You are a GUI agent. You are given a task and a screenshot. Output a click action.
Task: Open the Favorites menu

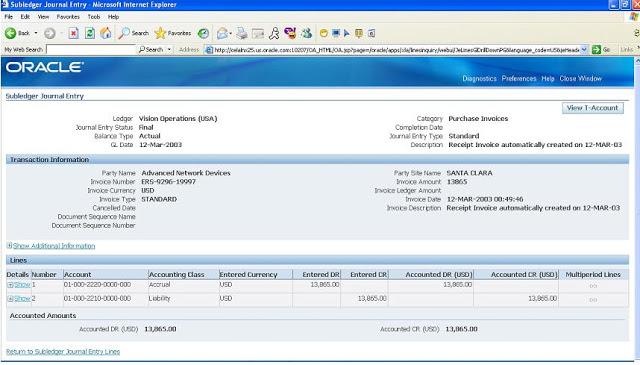click(68, 17)
